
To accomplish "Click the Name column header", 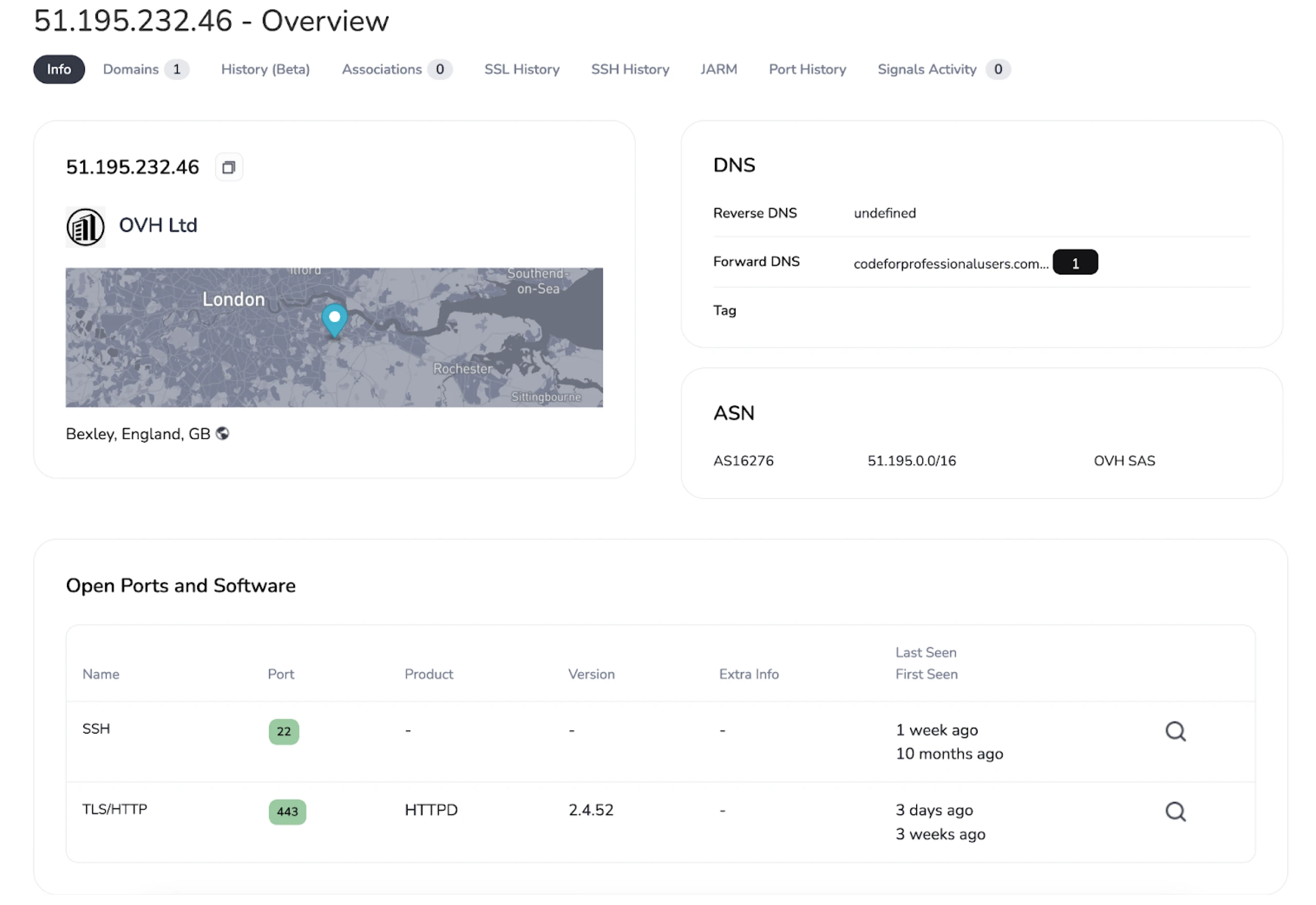I will point(101,675).
